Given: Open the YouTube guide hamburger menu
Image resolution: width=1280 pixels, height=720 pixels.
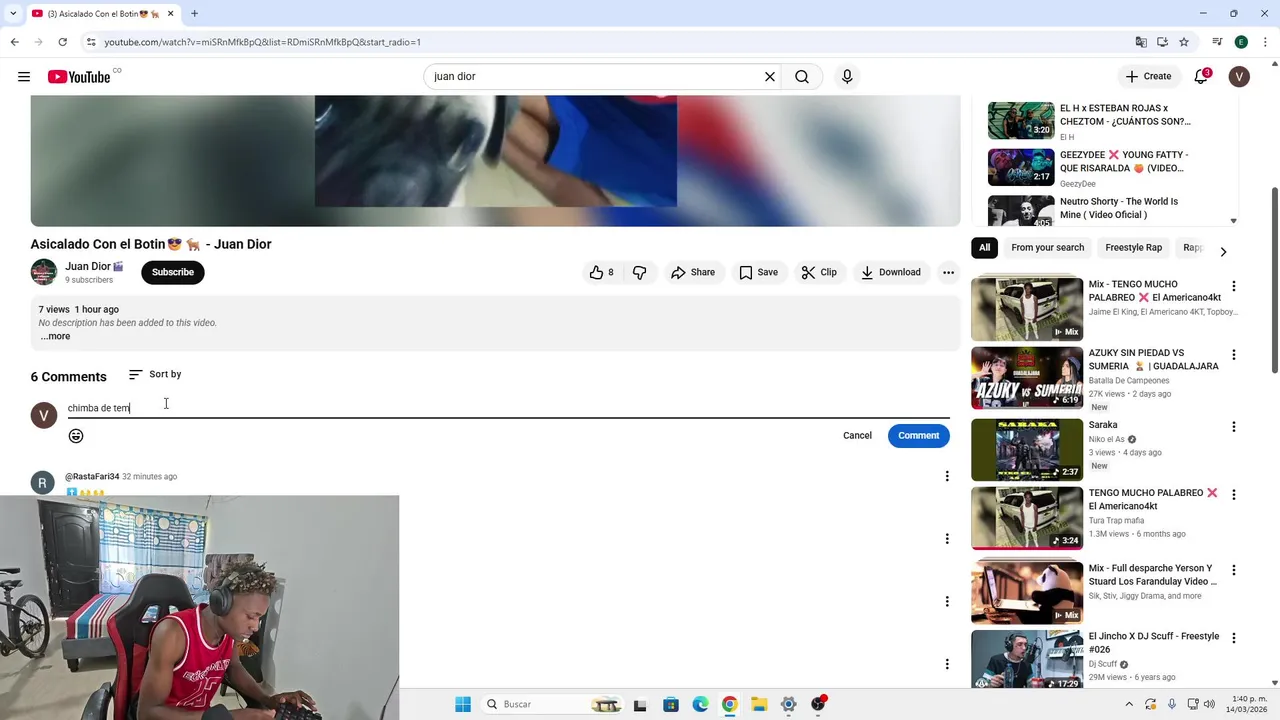Looking at the screenshot, I should click(x=24, y=77).
